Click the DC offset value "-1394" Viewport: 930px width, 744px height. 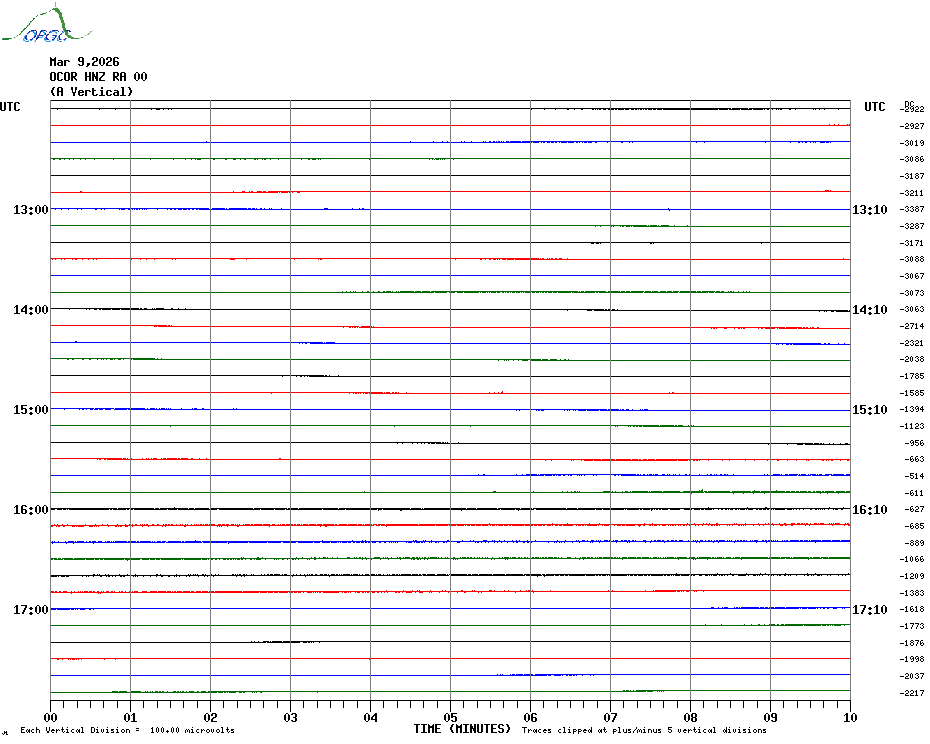click(x=912, y=409)
